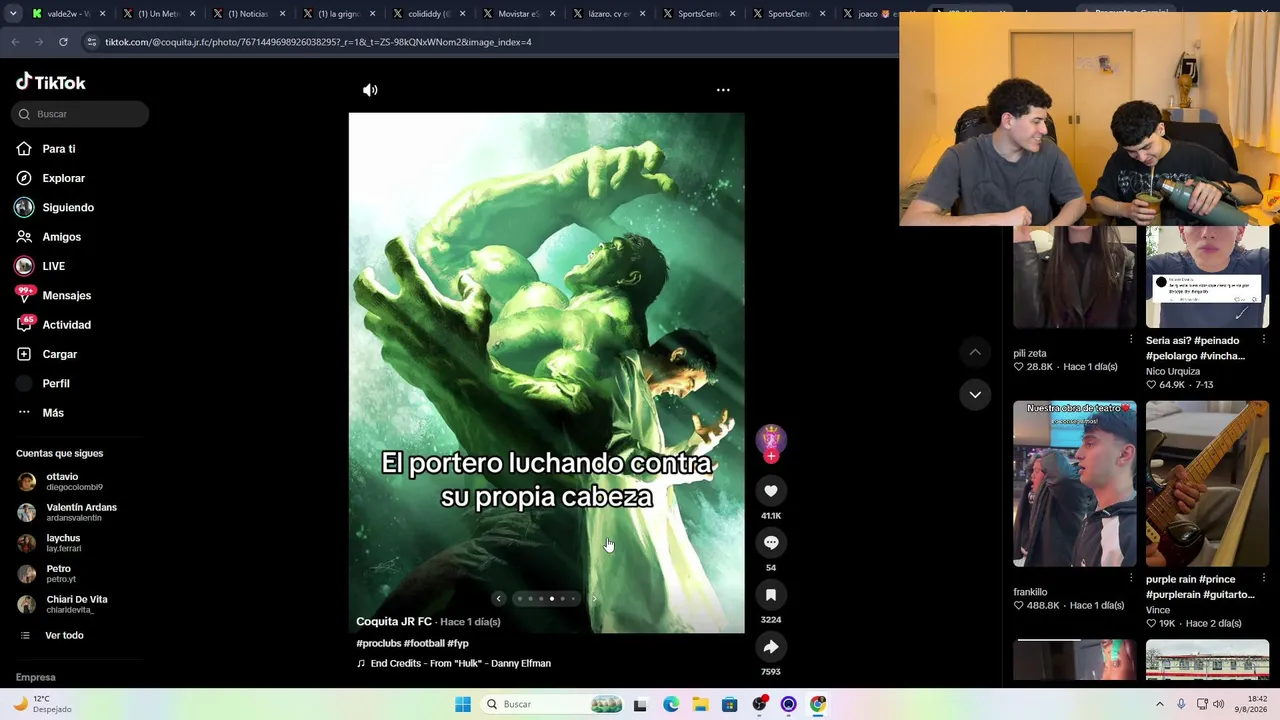Image resolution: width=1280 pixels, height=720 pixels.
Task: Open the Hulk End Credits sound page
Action: 454,664
